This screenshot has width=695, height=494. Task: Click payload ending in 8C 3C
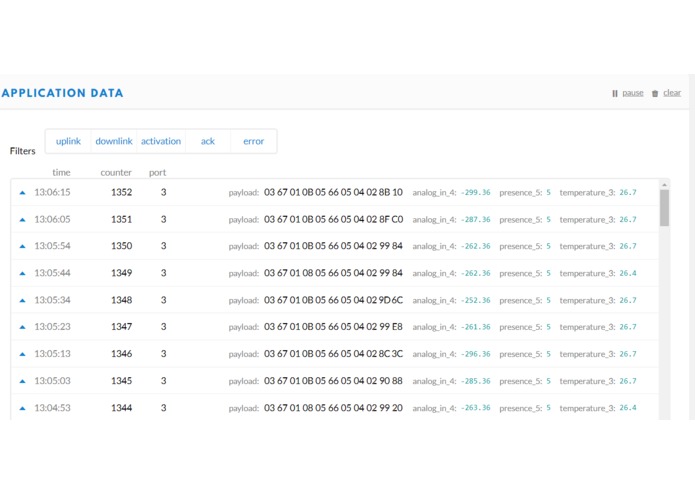point(333,354)
